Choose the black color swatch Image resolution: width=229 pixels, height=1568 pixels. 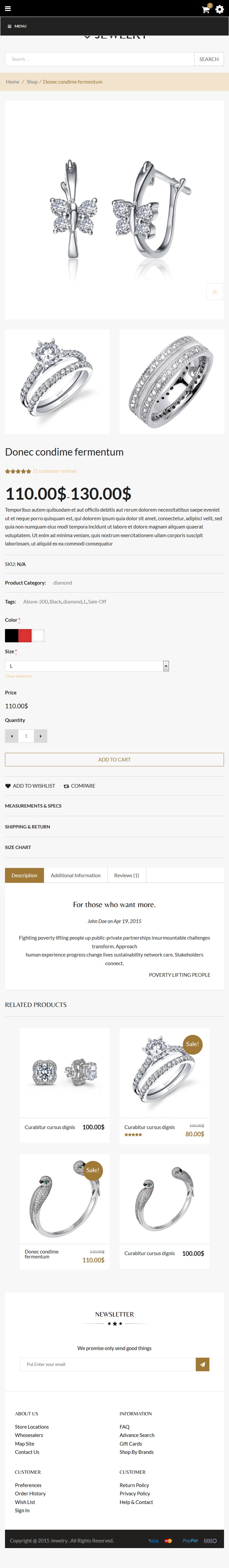pos(12,635)
